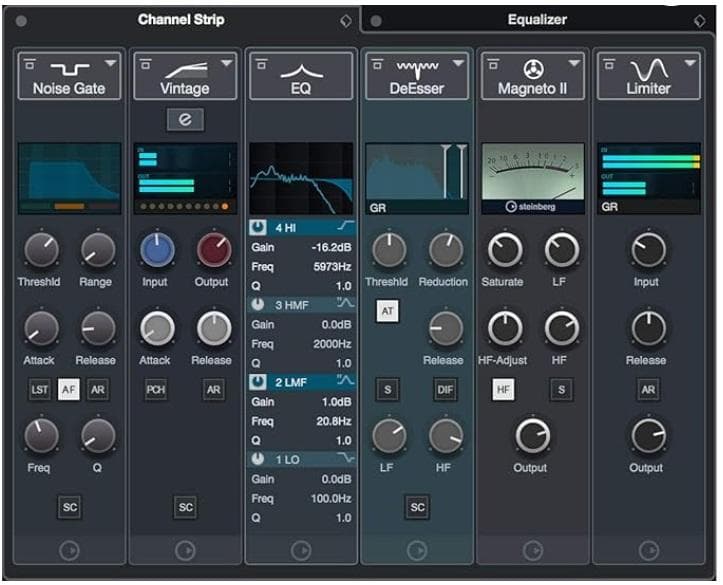
Task: Click the Vintage PCH punch button
Action: click(x=156, y=390)
